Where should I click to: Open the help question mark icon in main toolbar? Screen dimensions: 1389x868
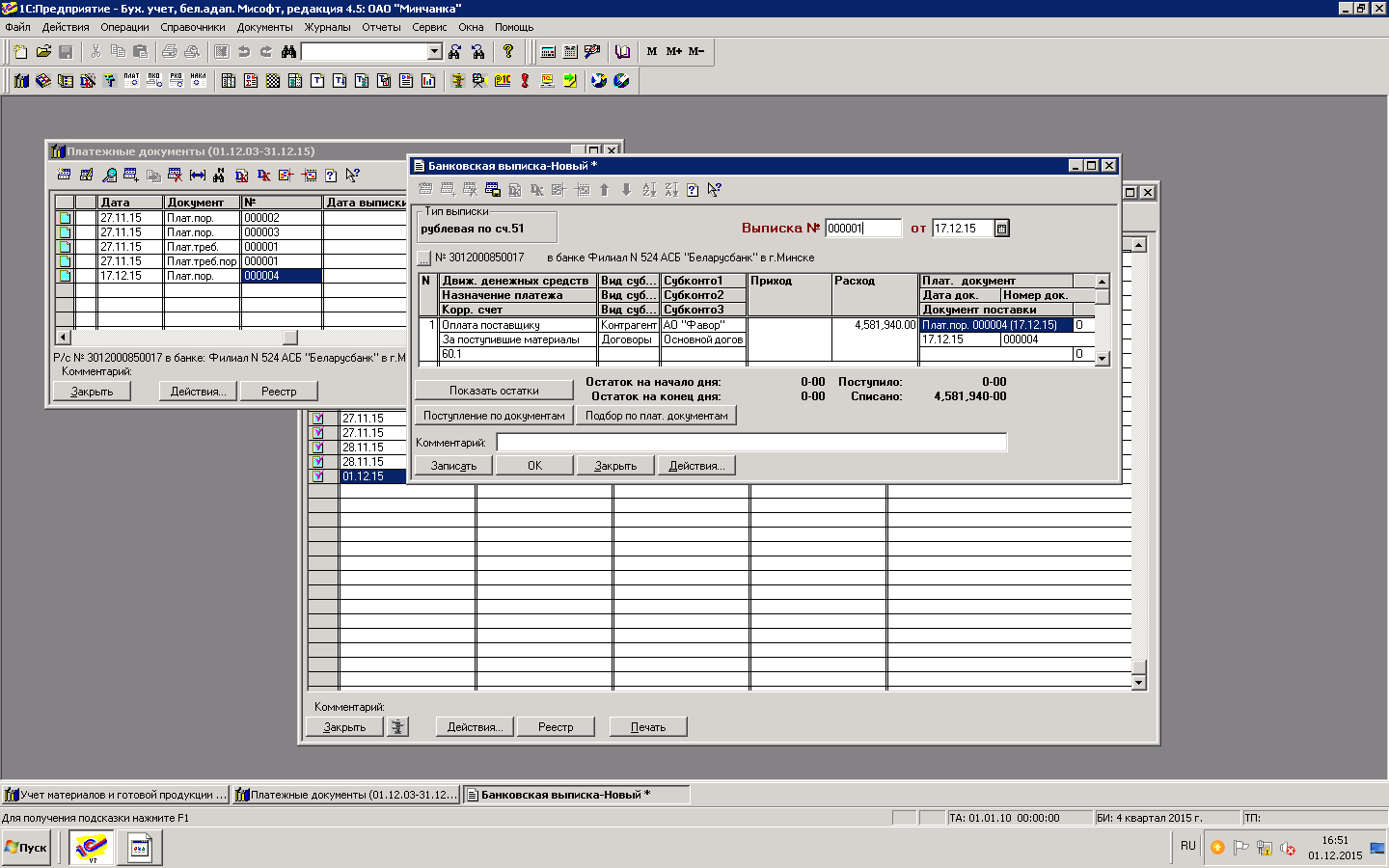click(508, 51)
